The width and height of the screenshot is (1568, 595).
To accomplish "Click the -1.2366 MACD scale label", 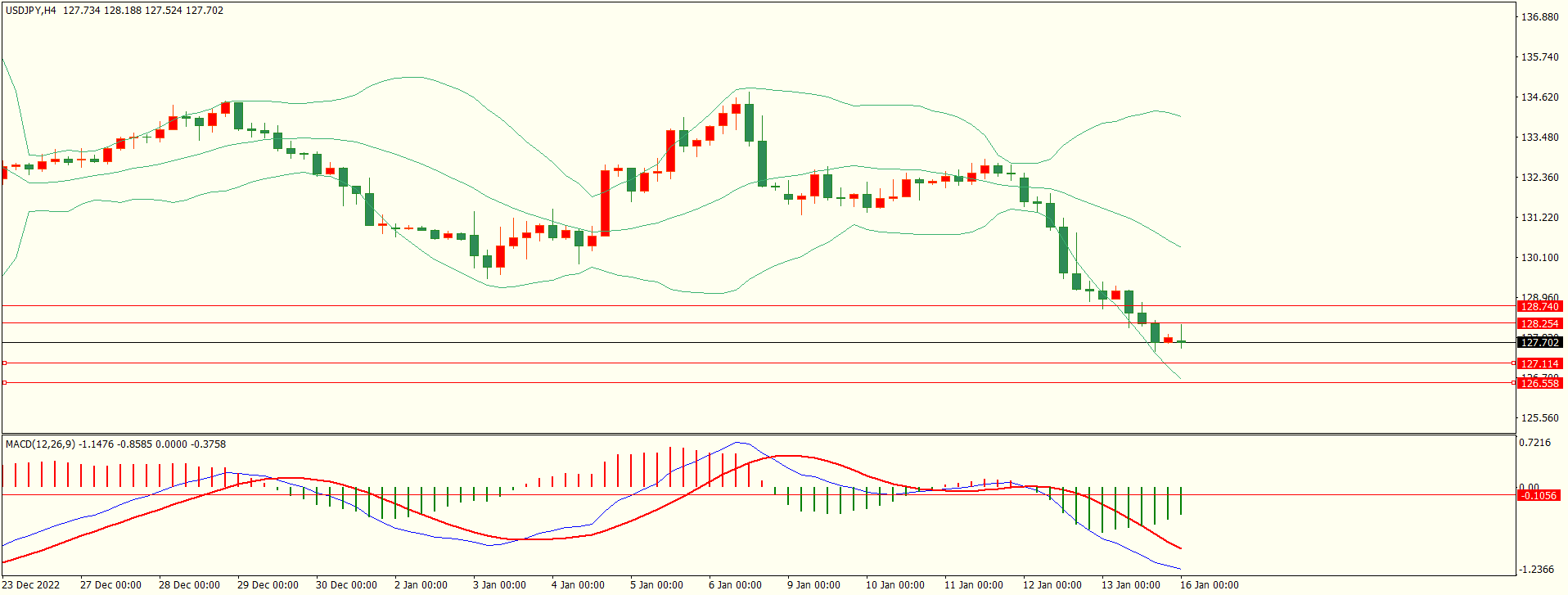I will (1536, 569).
